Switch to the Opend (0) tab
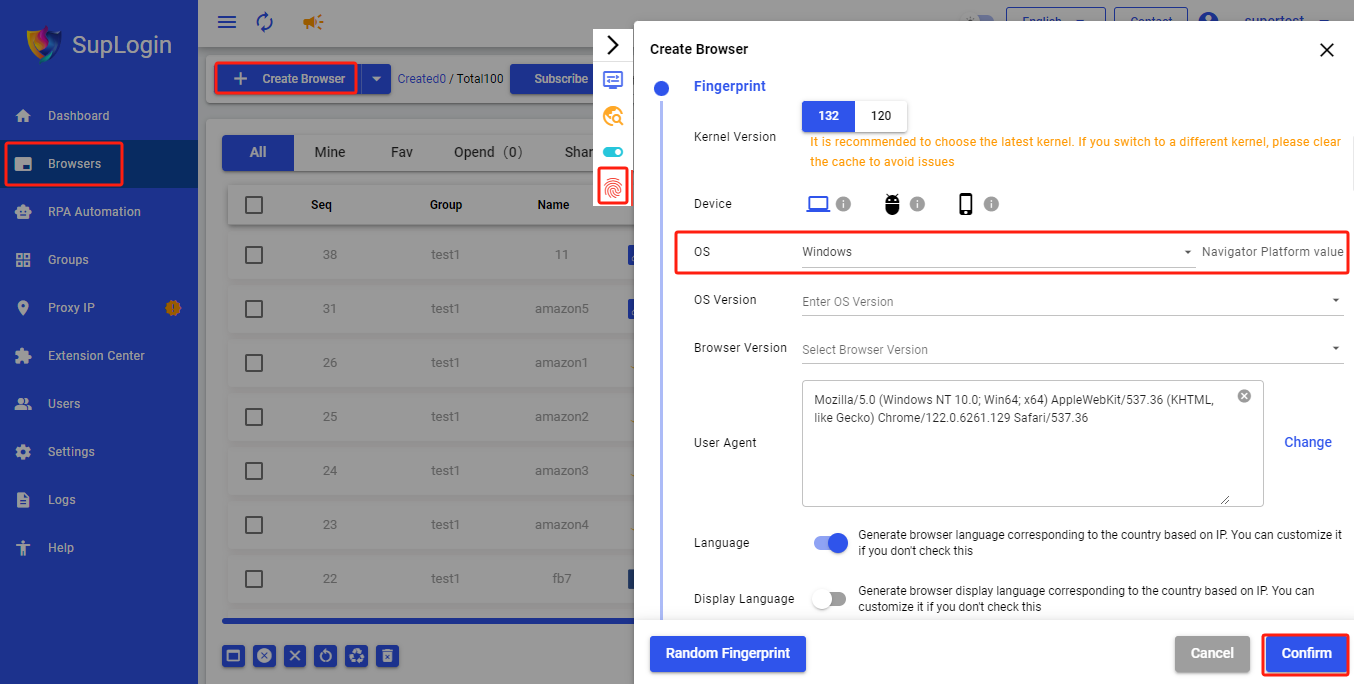Image resolution: width=1354 pixels, height=684 pixels. (488, 152)
